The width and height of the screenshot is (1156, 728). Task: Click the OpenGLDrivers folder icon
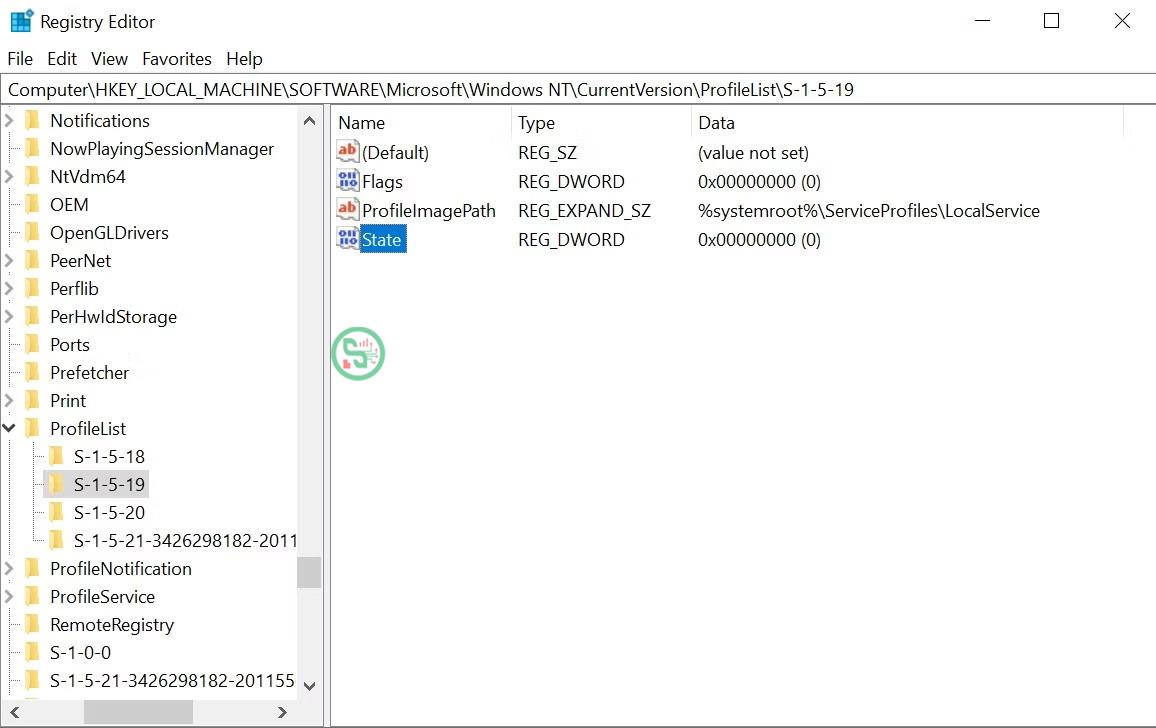pyautogui.click(x=32, y=232)
